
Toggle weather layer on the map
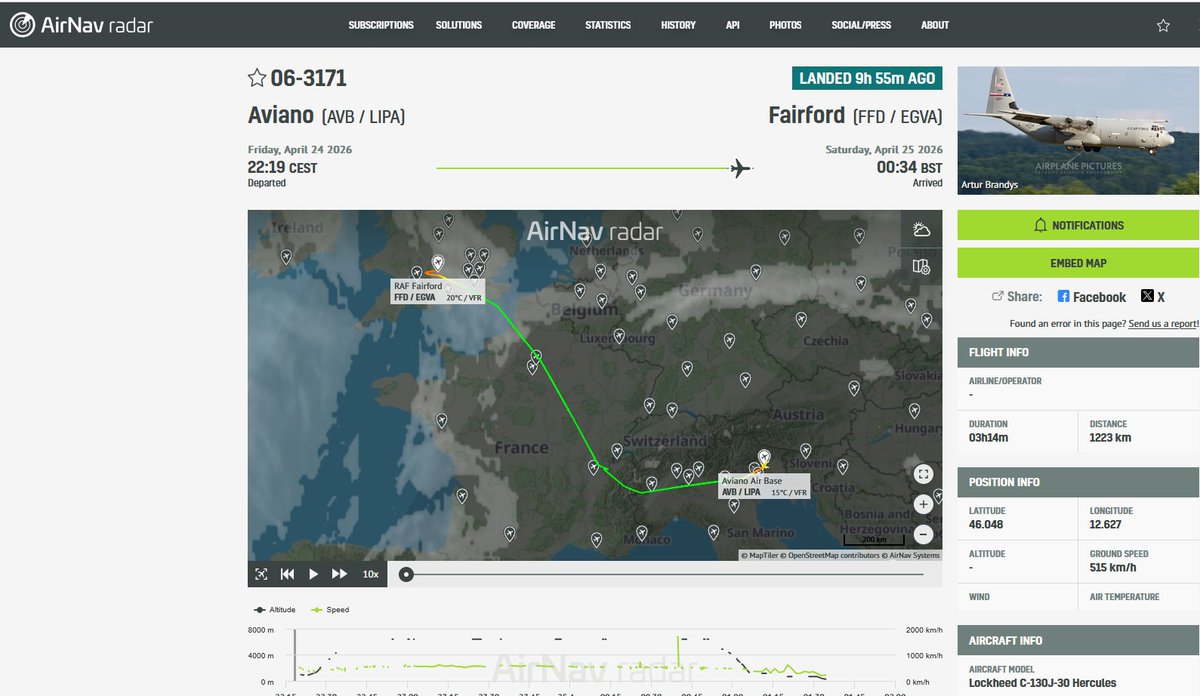(922, 230)
